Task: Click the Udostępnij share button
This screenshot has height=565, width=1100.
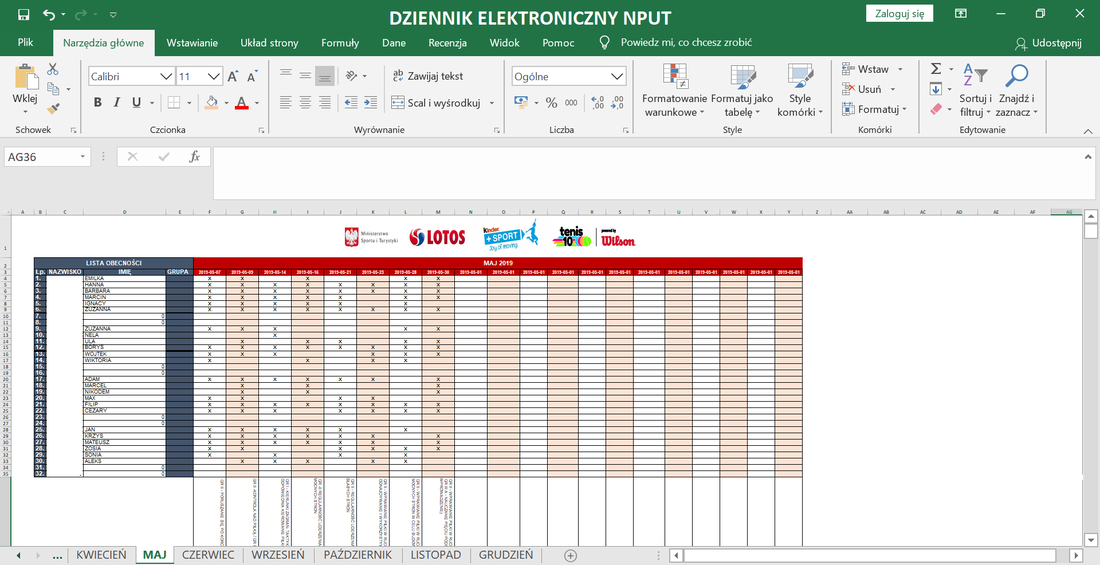Action: [1048, 44]
